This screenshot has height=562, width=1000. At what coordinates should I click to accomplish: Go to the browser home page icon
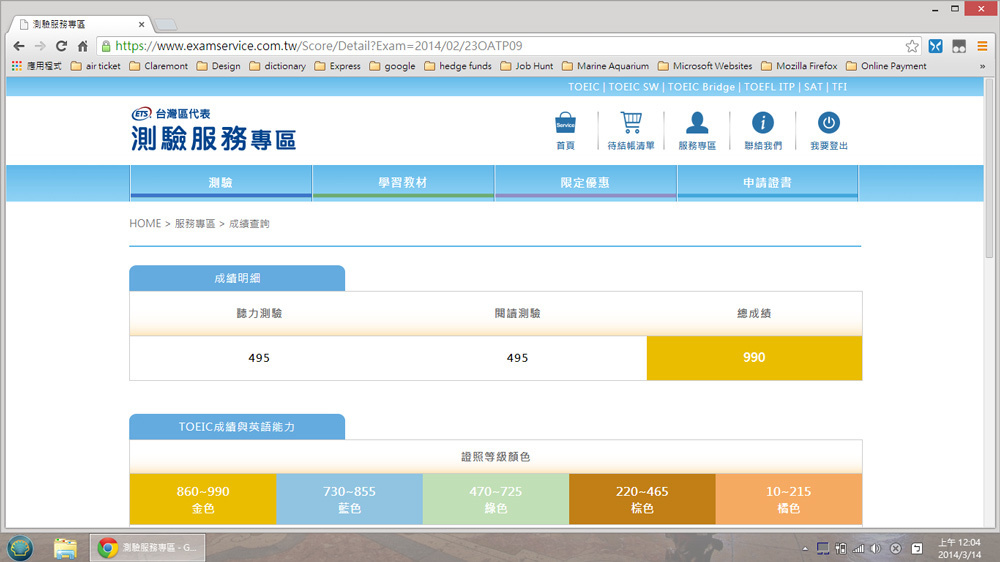pos(83,46)
